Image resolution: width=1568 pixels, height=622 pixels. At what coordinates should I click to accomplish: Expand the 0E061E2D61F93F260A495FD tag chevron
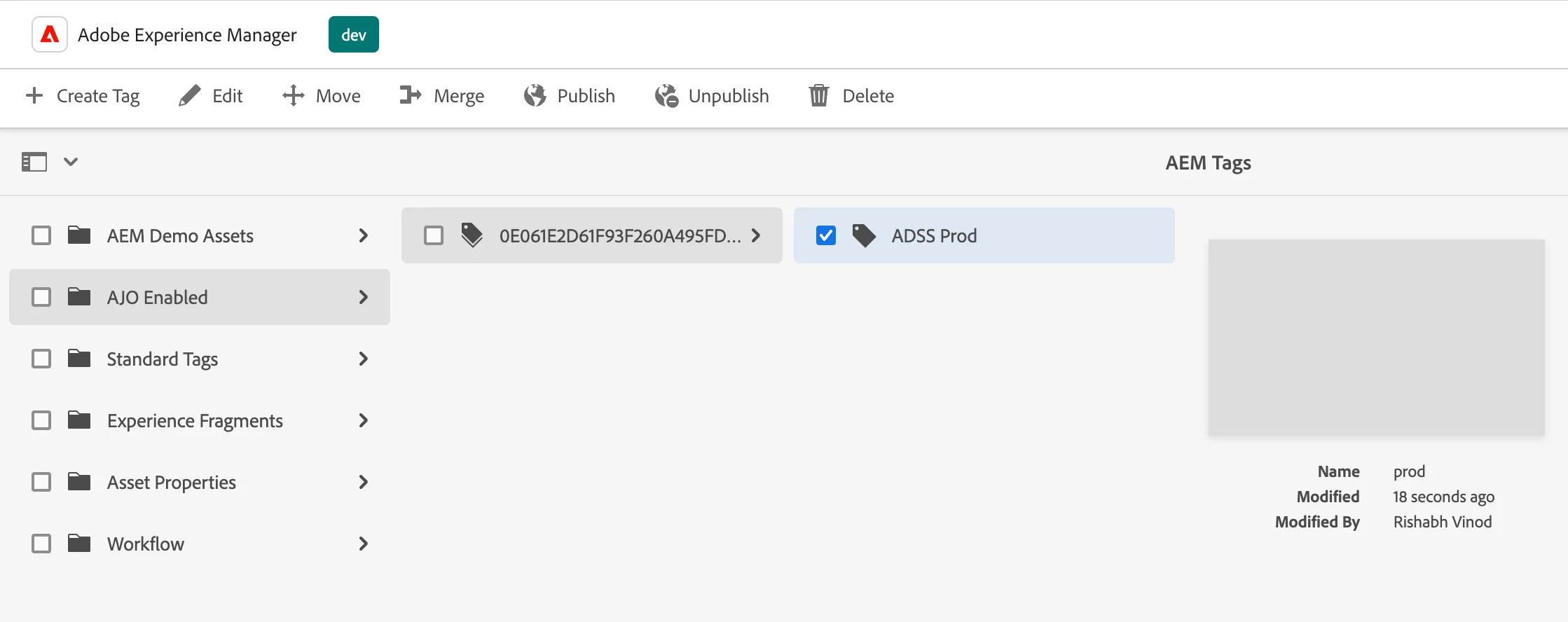click(755, 235)
